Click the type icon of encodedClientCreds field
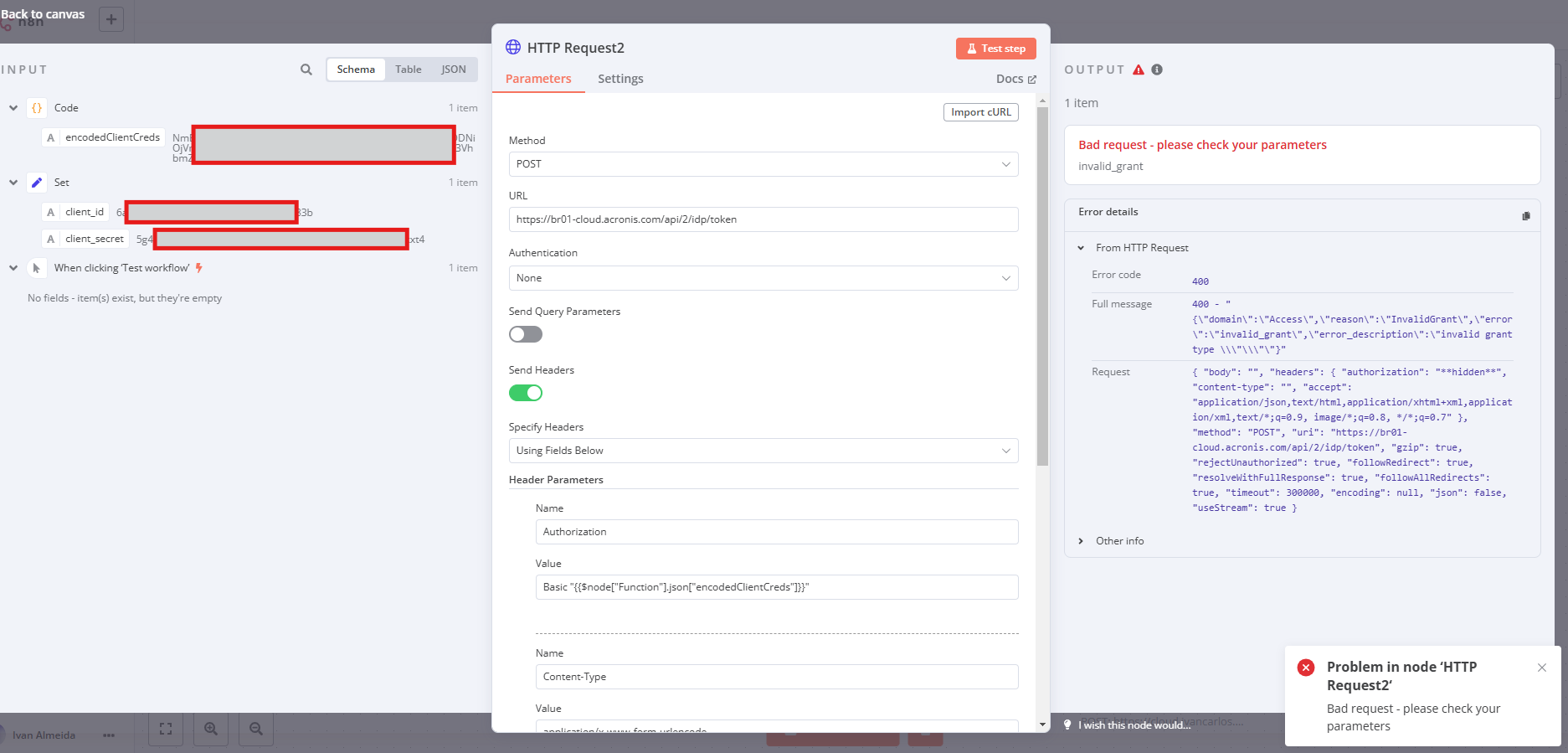The image size is (1568, 753). tap(51, 137)
